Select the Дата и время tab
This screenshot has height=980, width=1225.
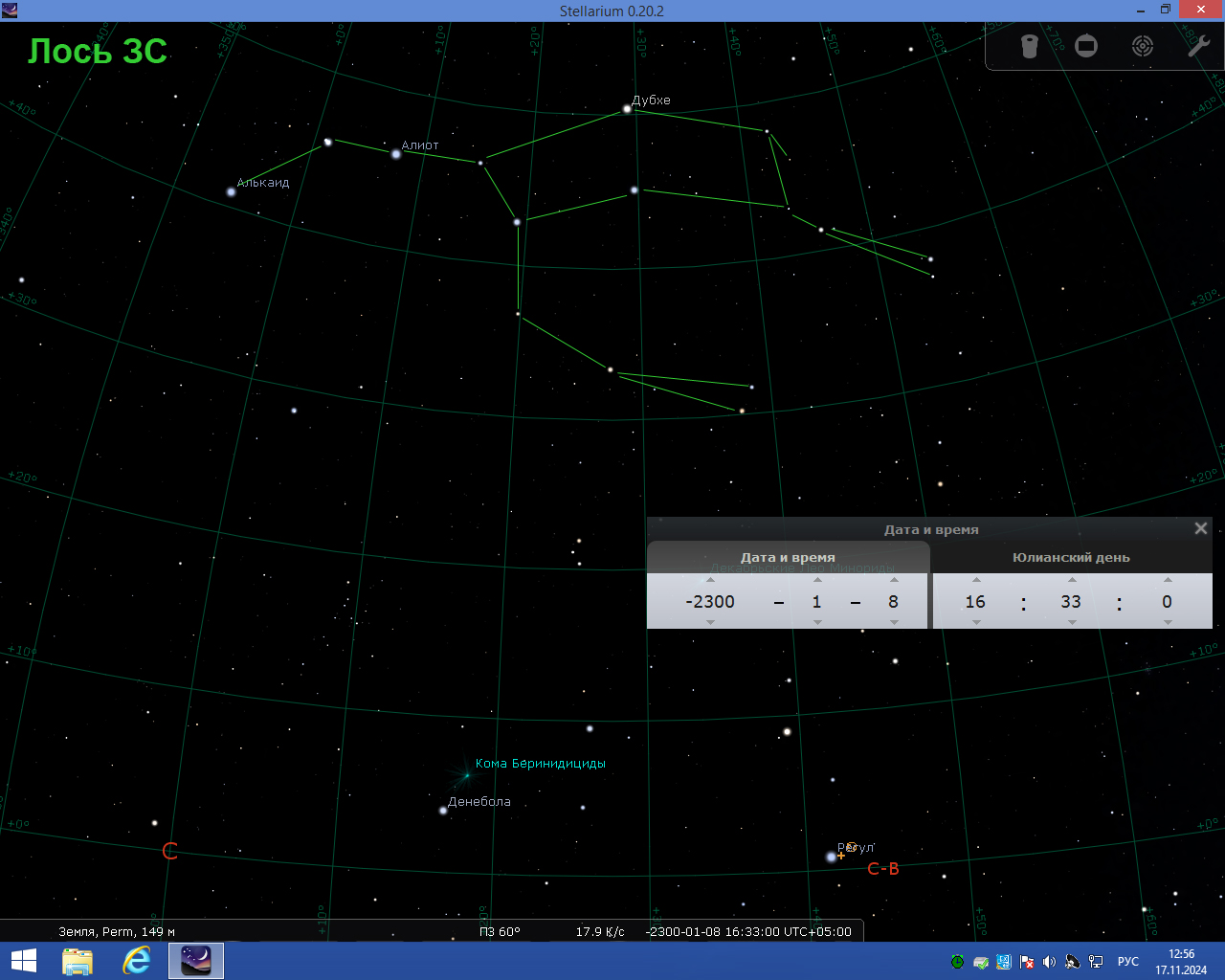788,557
